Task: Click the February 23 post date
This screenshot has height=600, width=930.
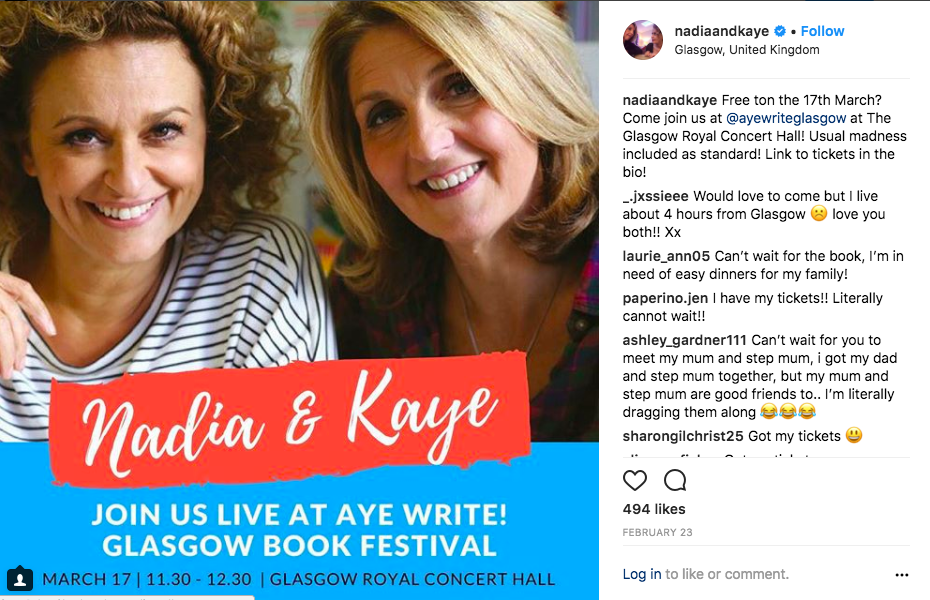Action: [657, 532]
